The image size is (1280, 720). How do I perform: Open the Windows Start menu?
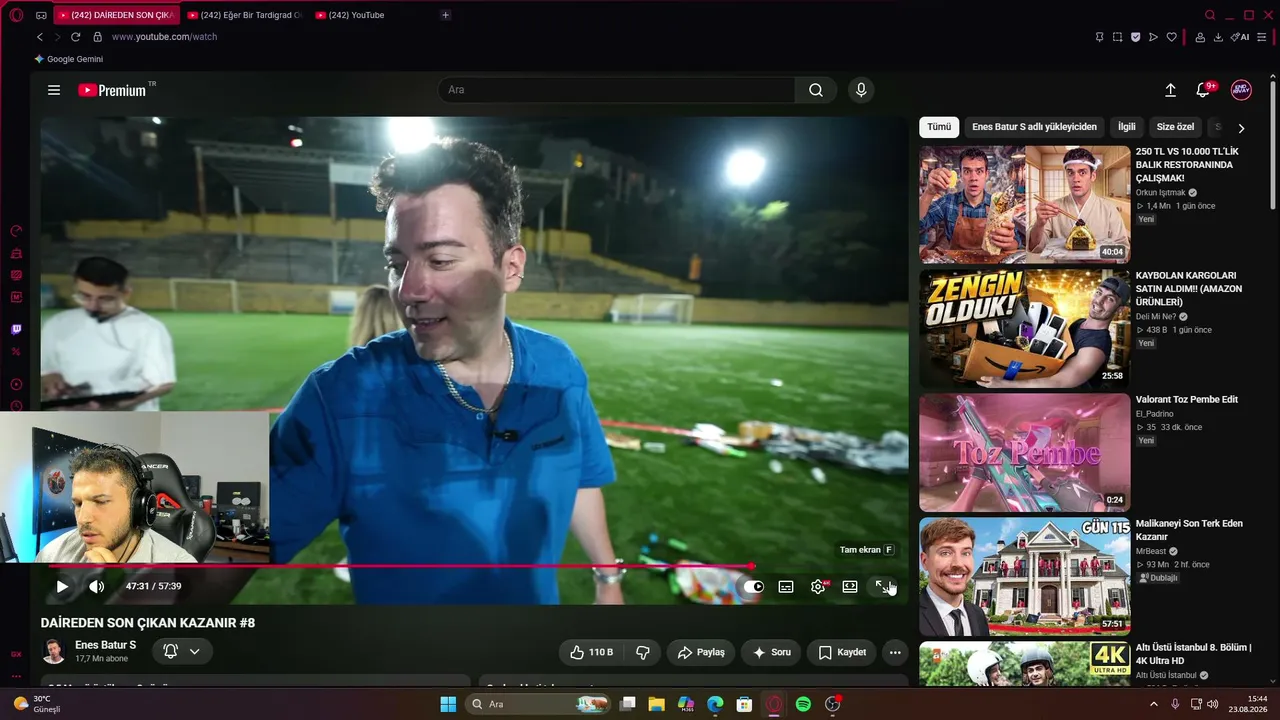click(x=448, y=704)
